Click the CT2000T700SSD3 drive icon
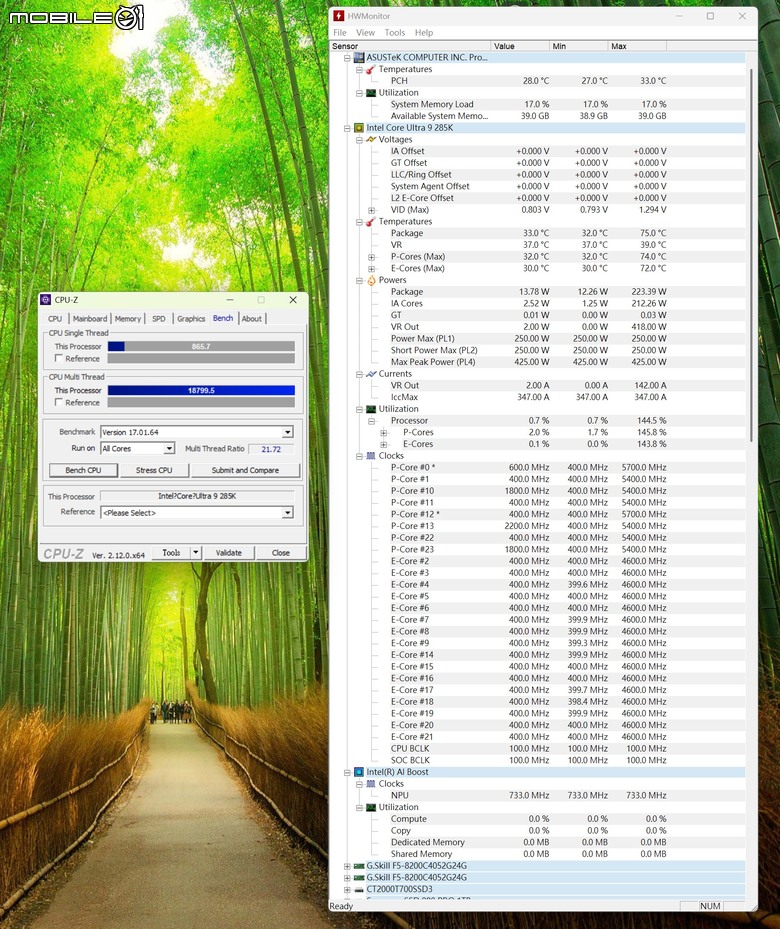Screen dimensions: 780x929 click(359, 889)
